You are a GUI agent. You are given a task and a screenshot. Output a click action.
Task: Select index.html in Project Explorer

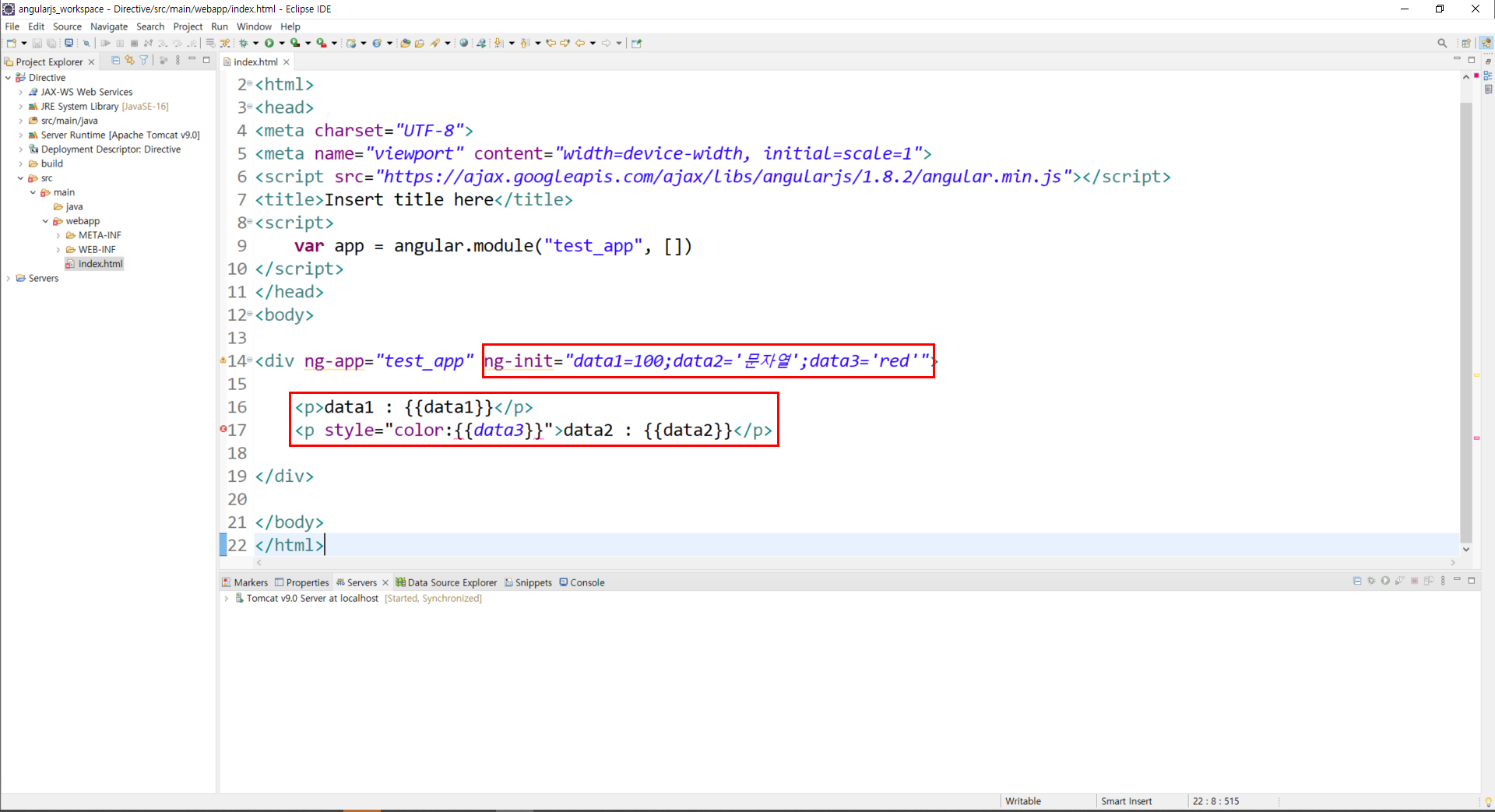[x=94, y=264]
